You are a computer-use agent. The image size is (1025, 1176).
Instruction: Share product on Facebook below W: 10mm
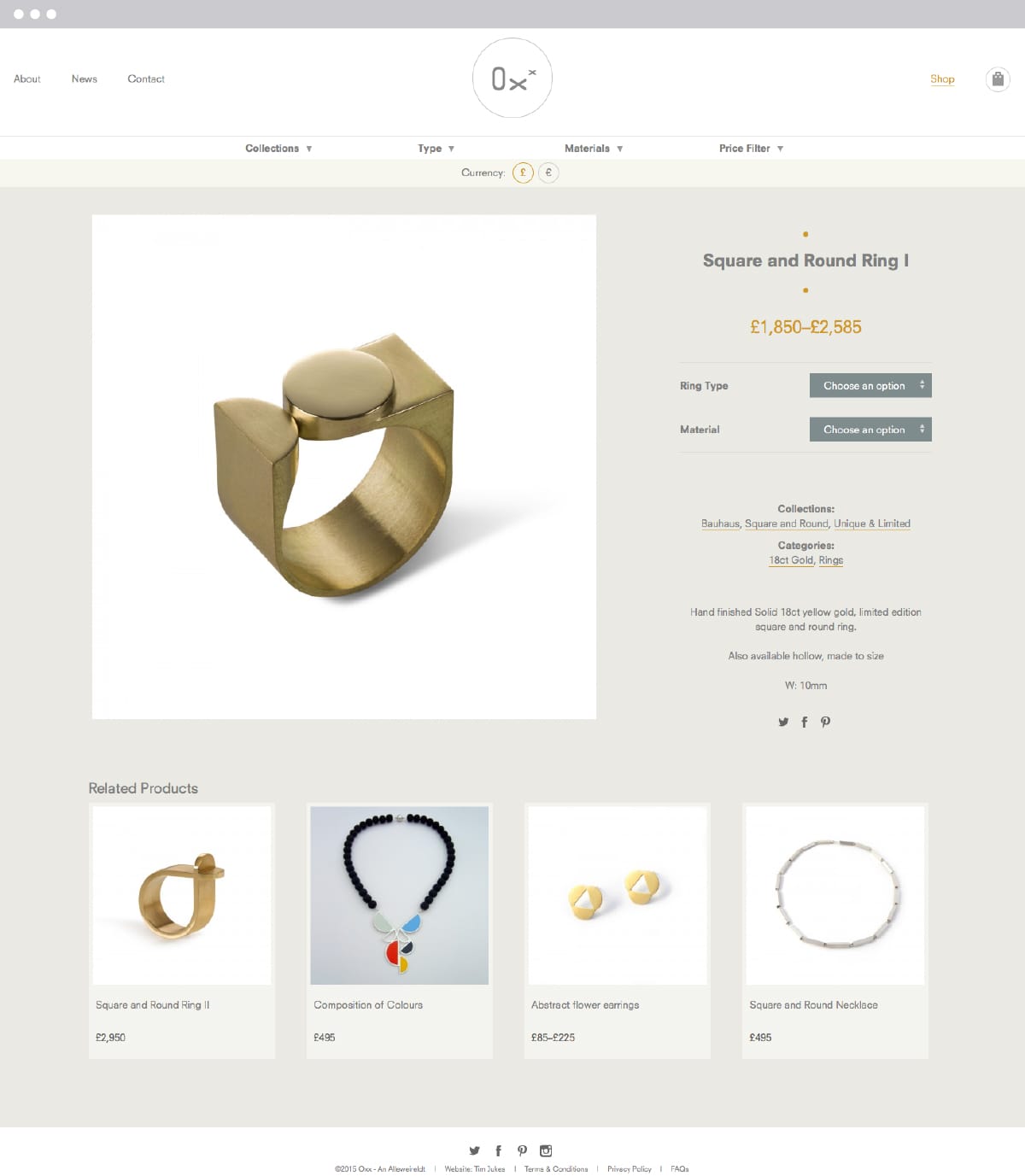[804, 722]
